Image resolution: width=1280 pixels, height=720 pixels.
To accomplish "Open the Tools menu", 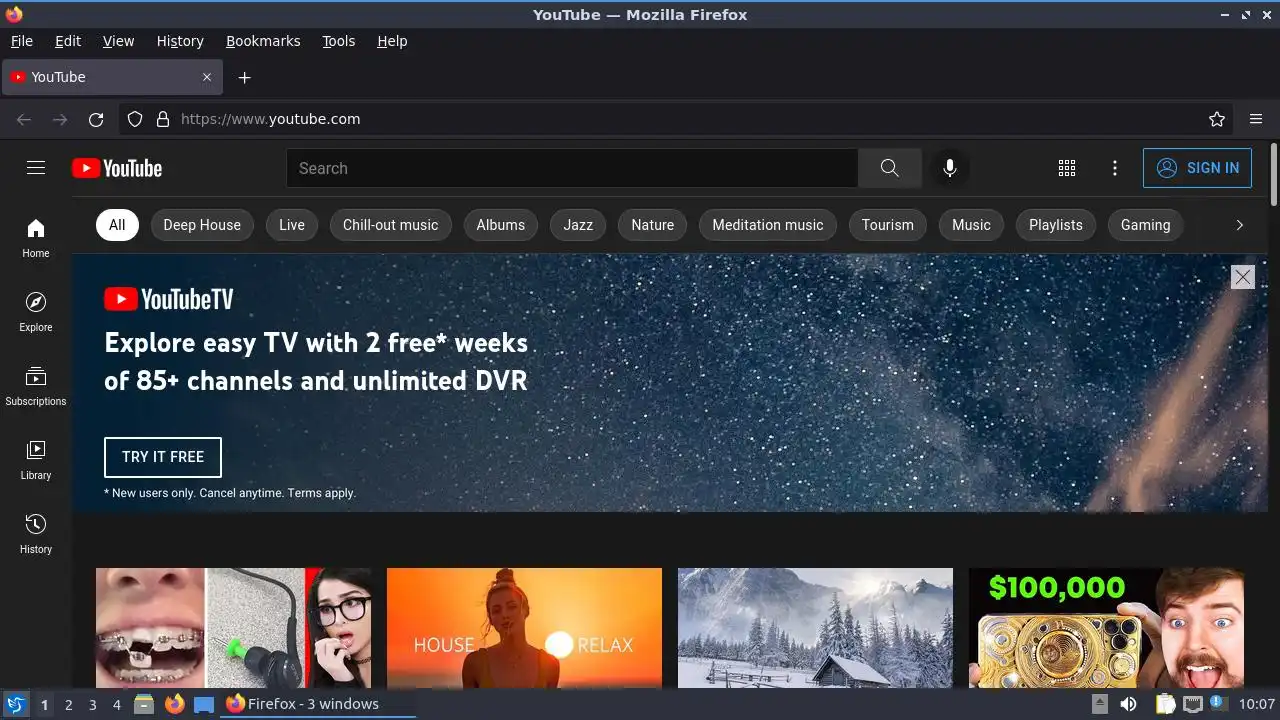I will (339, 41).
